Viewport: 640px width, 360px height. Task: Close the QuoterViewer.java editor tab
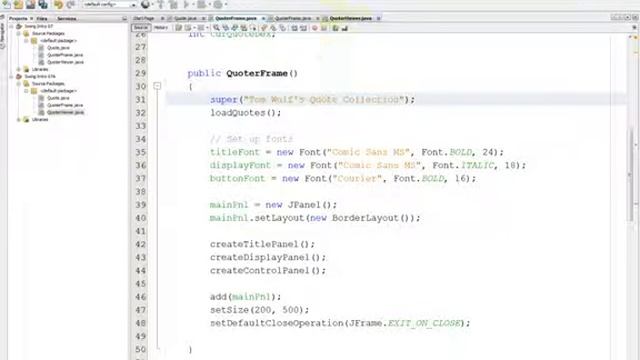tap(378, 18)
